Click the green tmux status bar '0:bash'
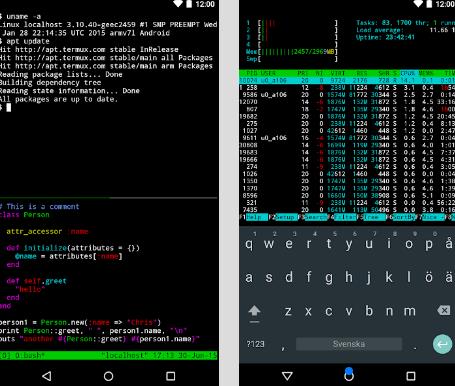The image size is (455, 386). tap(109, 355)
